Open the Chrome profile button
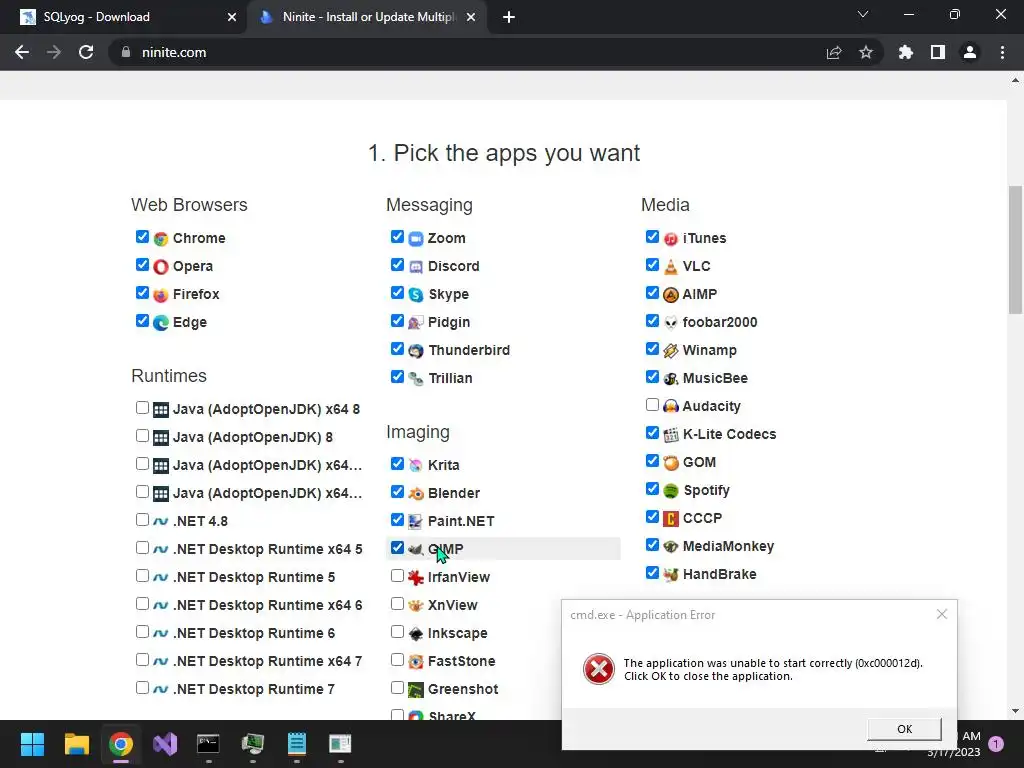This screenshot has width=1024, height=768. (970, 52)
